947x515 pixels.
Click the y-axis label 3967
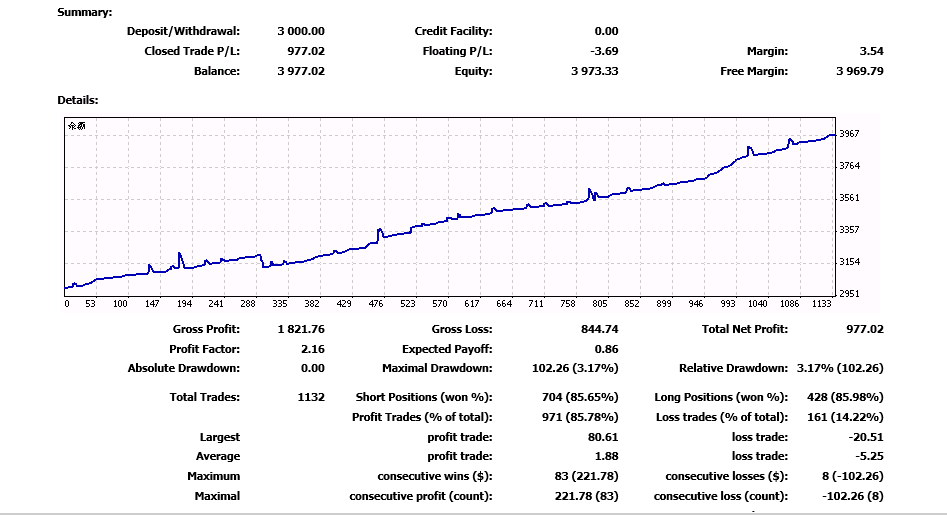849,134
